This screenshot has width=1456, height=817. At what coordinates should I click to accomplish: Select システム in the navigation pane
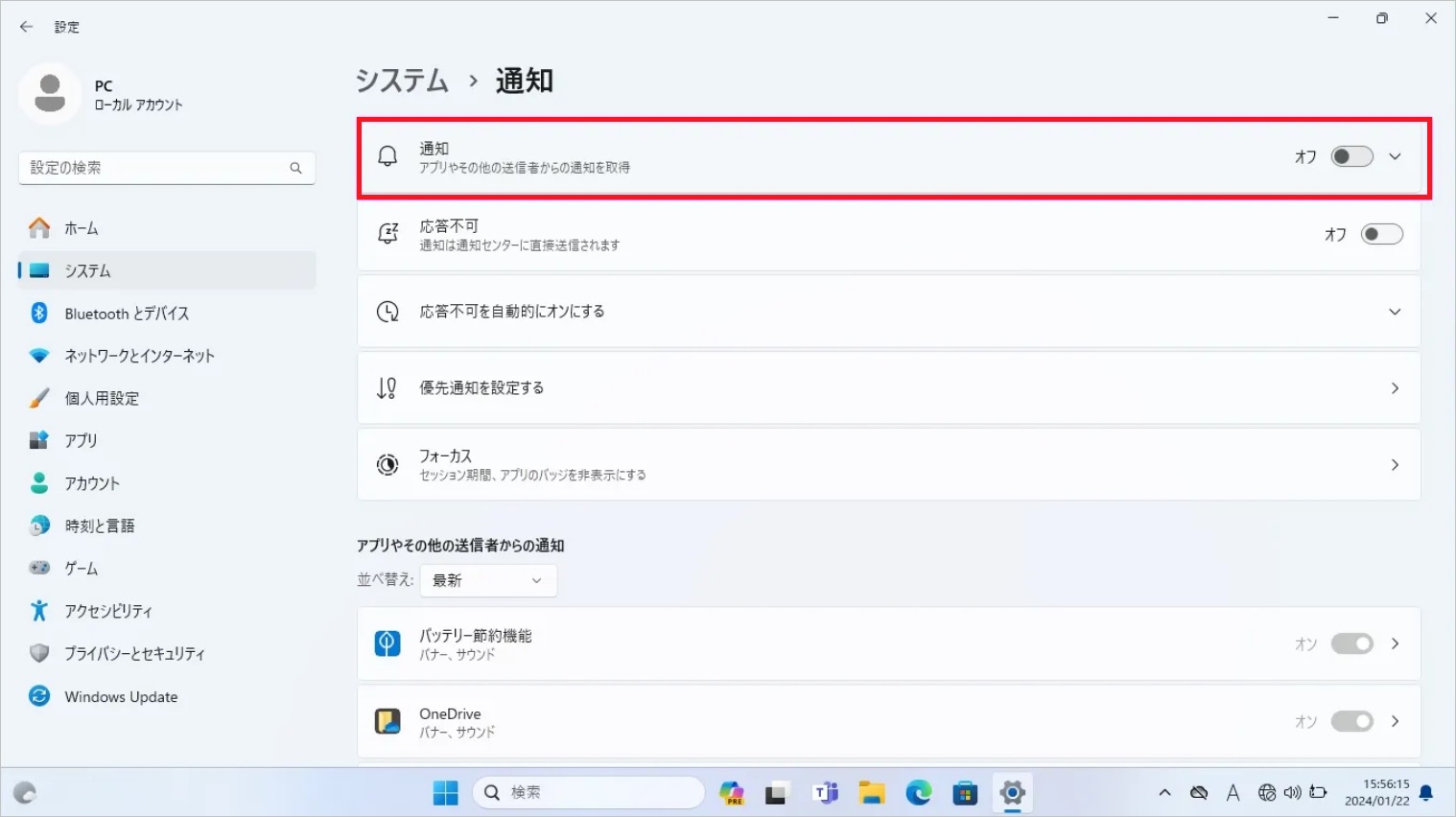click(88, 270)
